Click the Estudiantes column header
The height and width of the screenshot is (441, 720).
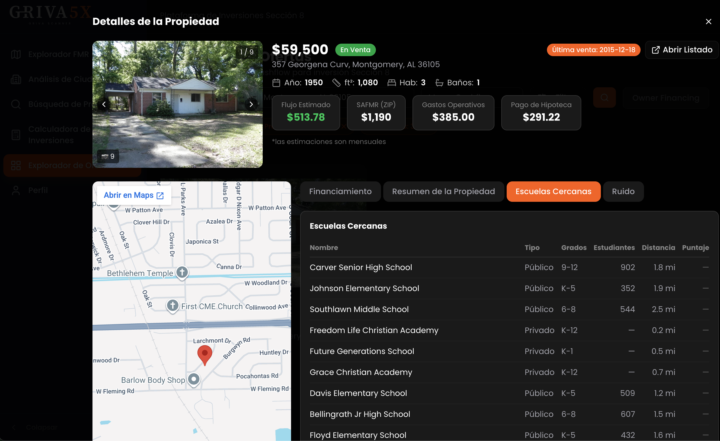point(614,248)
